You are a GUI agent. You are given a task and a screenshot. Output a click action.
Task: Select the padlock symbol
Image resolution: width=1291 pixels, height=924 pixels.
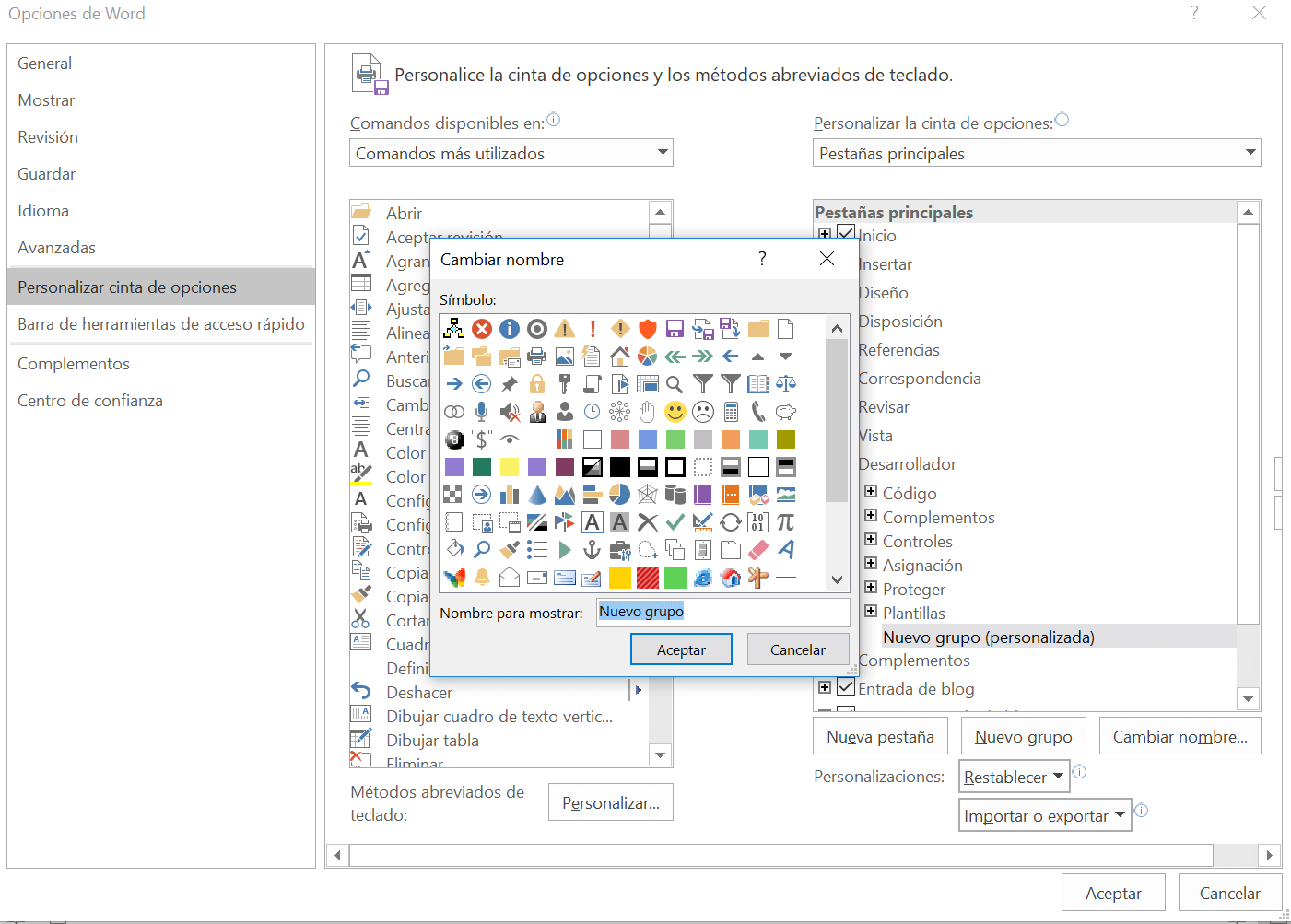[537, 384]
